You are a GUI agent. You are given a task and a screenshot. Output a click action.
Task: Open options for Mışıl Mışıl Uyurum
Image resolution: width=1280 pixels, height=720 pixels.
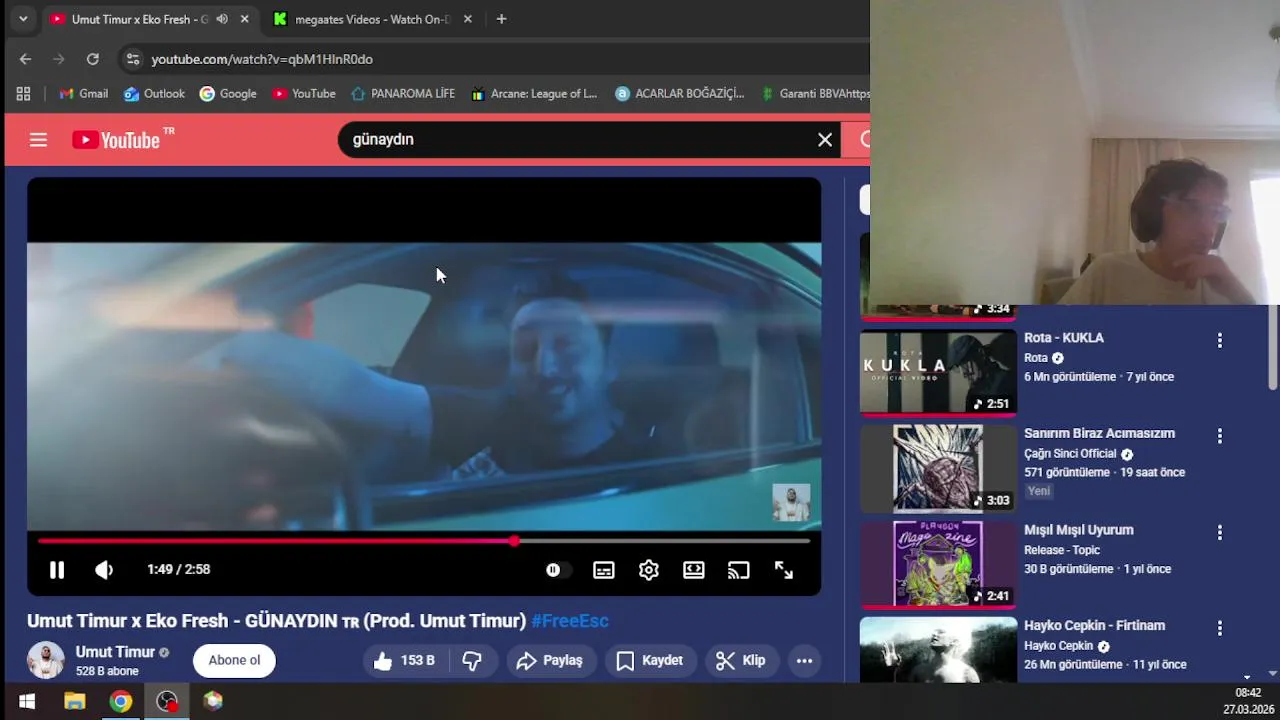point(1219,532)
